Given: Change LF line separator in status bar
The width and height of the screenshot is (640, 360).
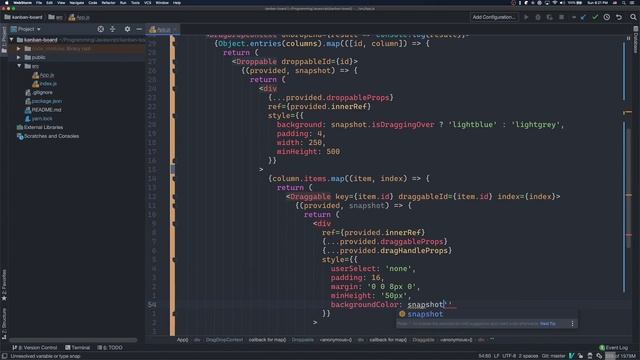Looking at the screenshot, I should (496, 356).
